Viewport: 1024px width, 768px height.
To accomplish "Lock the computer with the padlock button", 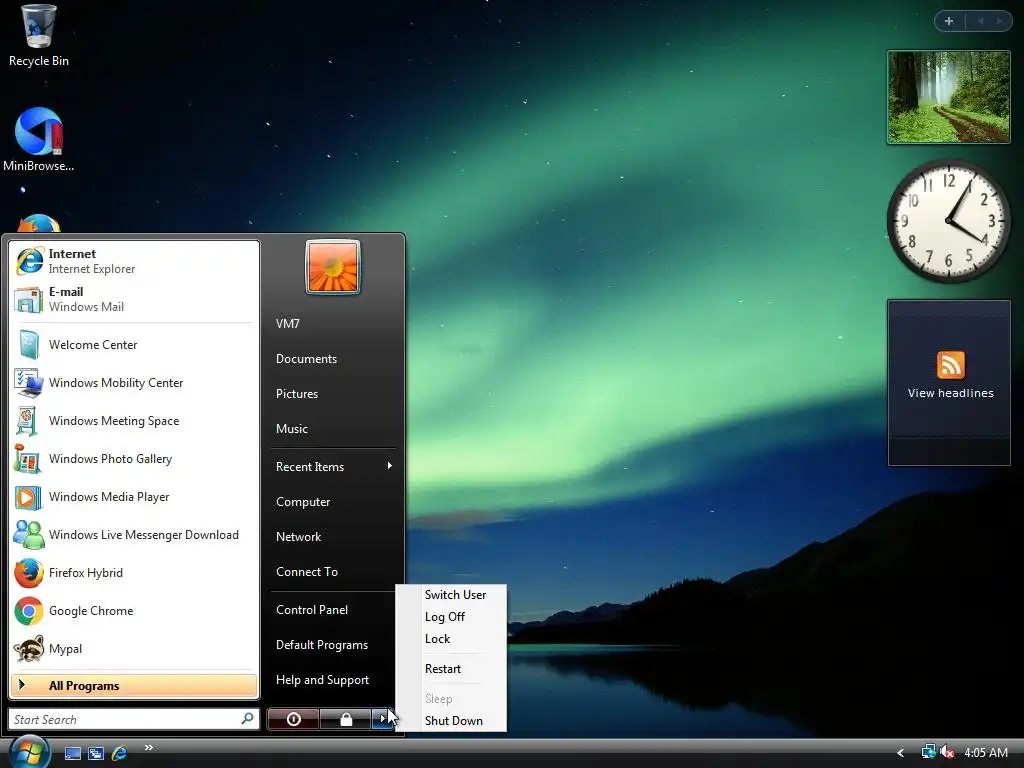I will (x=345, y=719).
